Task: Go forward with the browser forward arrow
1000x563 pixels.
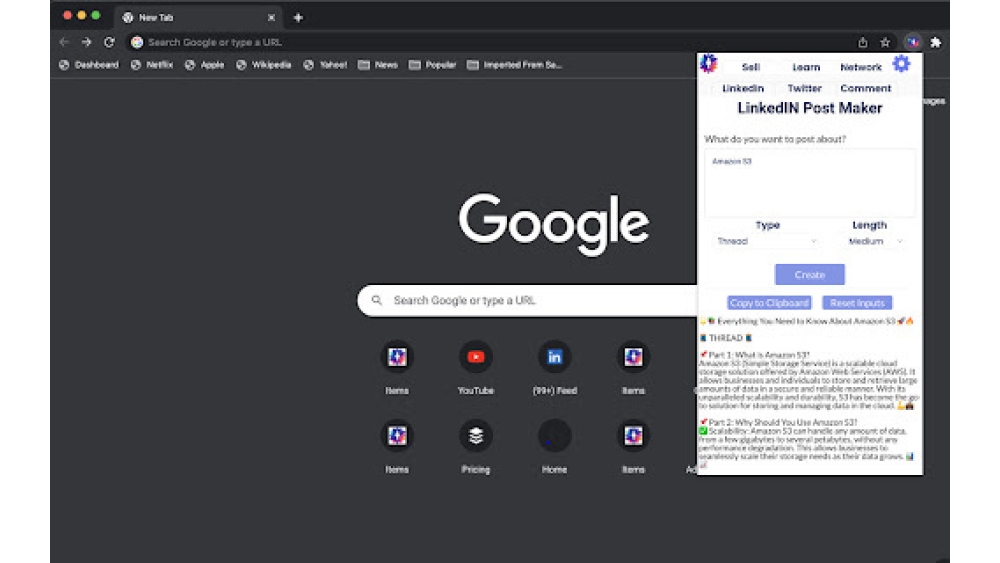Action: pyautogui.click(x=87, y=42)
